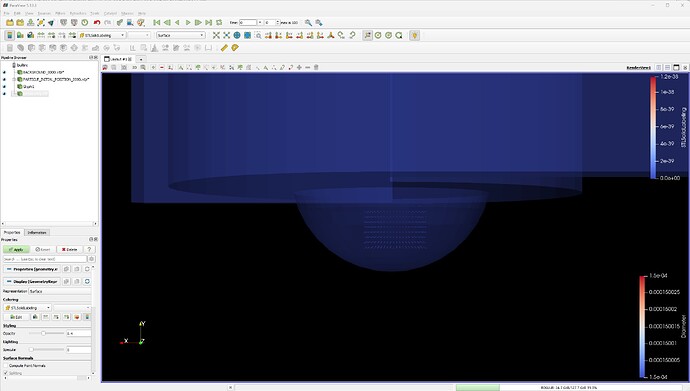The width and height of the screenshot is (690, 391).
Task: Click the Save Data toolbar icon
Action: [30, 22]
